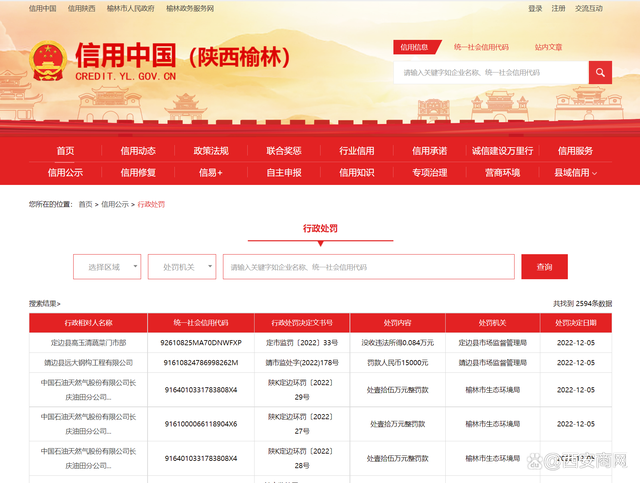Image resolution: width=640 pixels, height=483 pixels.
Task: Open the 专项治理 nav item
Action: click(429, 173)
